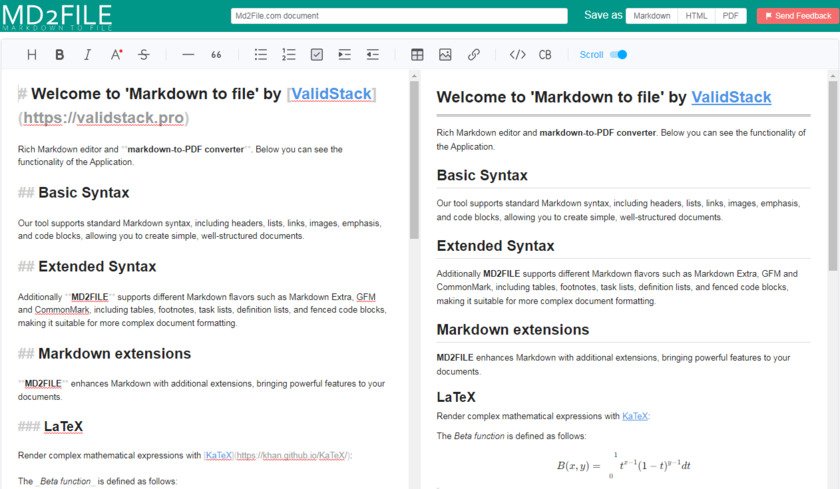Image resolution: width=840 pixels, height=489 pixels.
Task: Insert a table from the toolbar
Action: coord(417,55)
